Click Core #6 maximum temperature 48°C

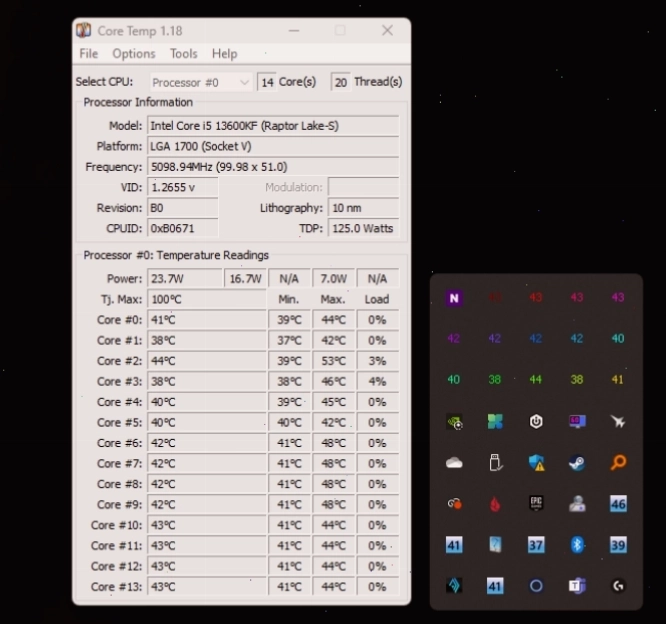point(333,443)
